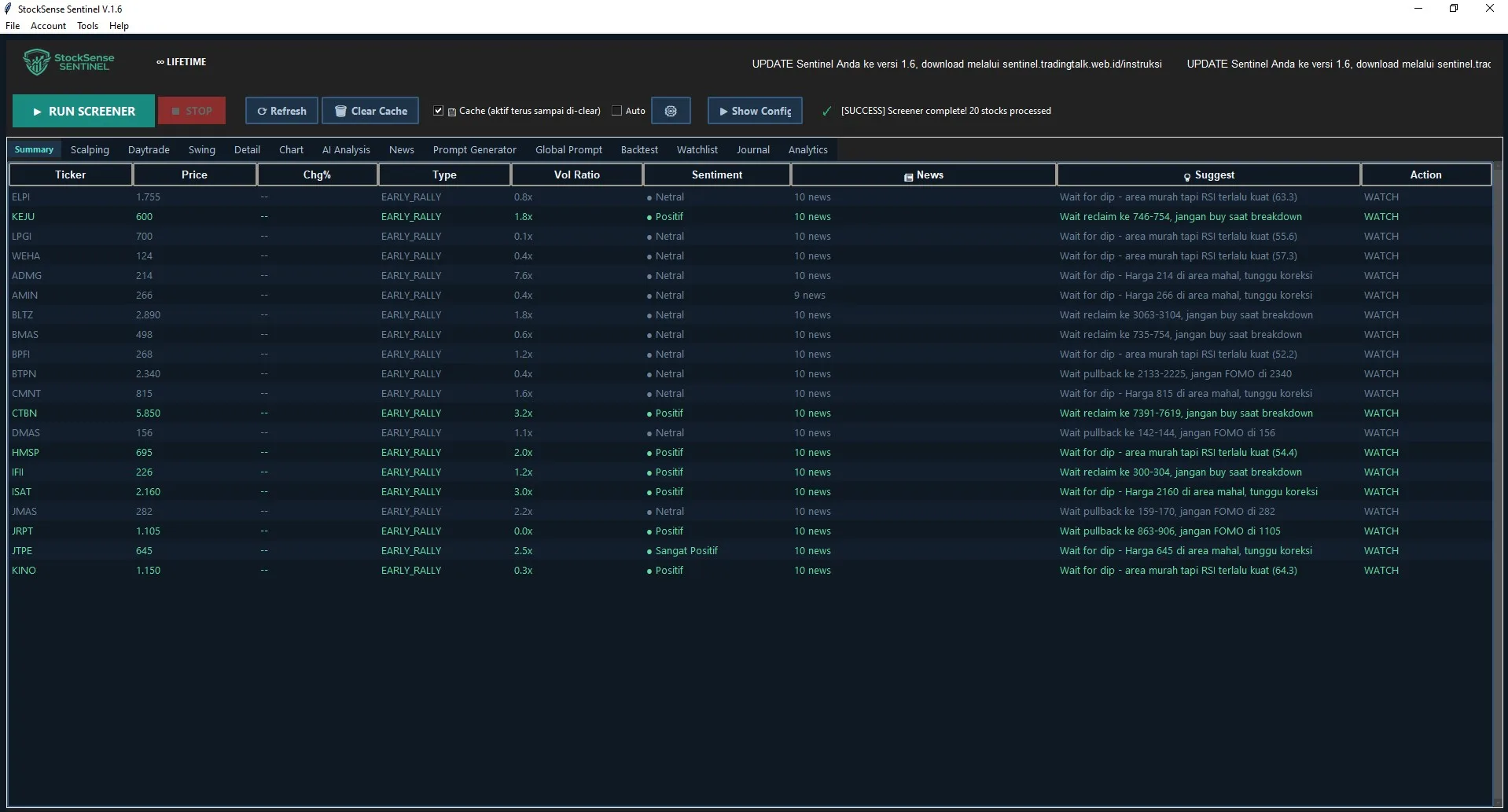The width and height of the screenshot is (1508, 812).
Task: Click the red STOP button
Action: [x=192, y=111]
